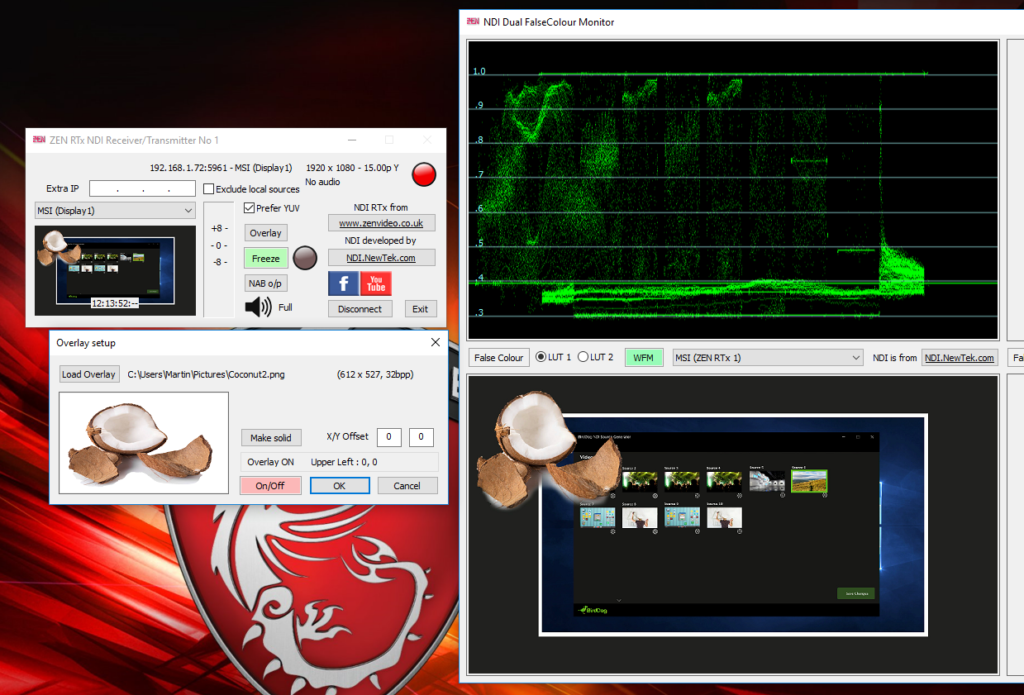Screen dimensions: 1024x695
Task: Click the Extra IP address field
Action: tap(142, 189)
